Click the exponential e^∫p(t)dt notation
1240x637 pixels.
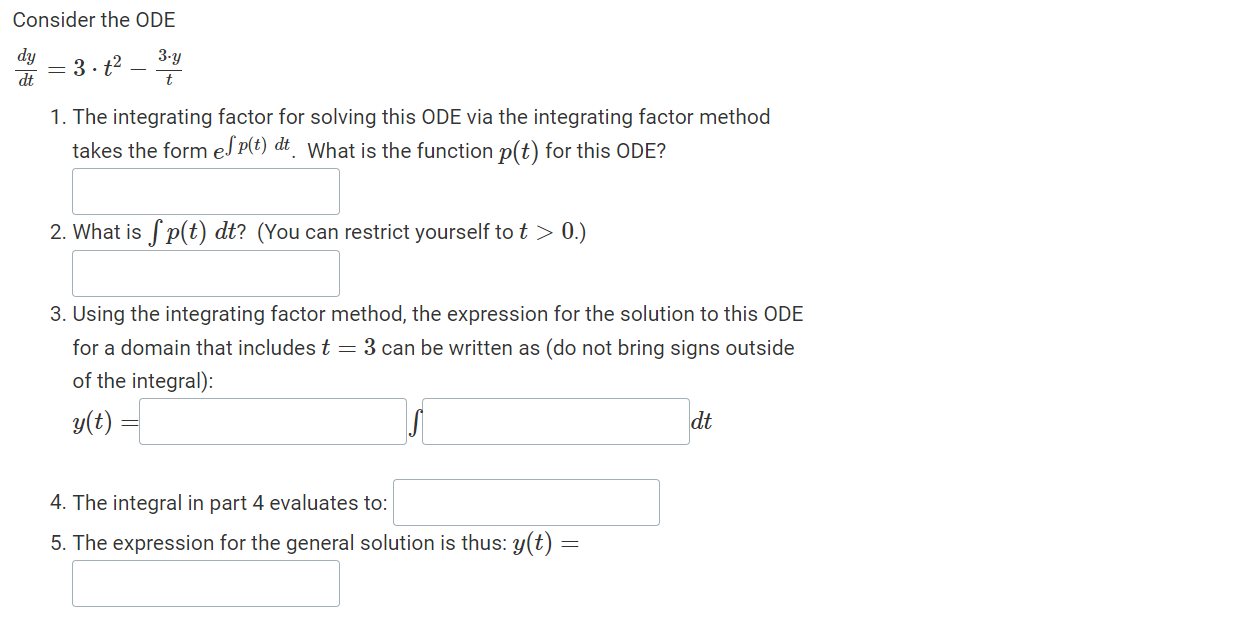250,148
